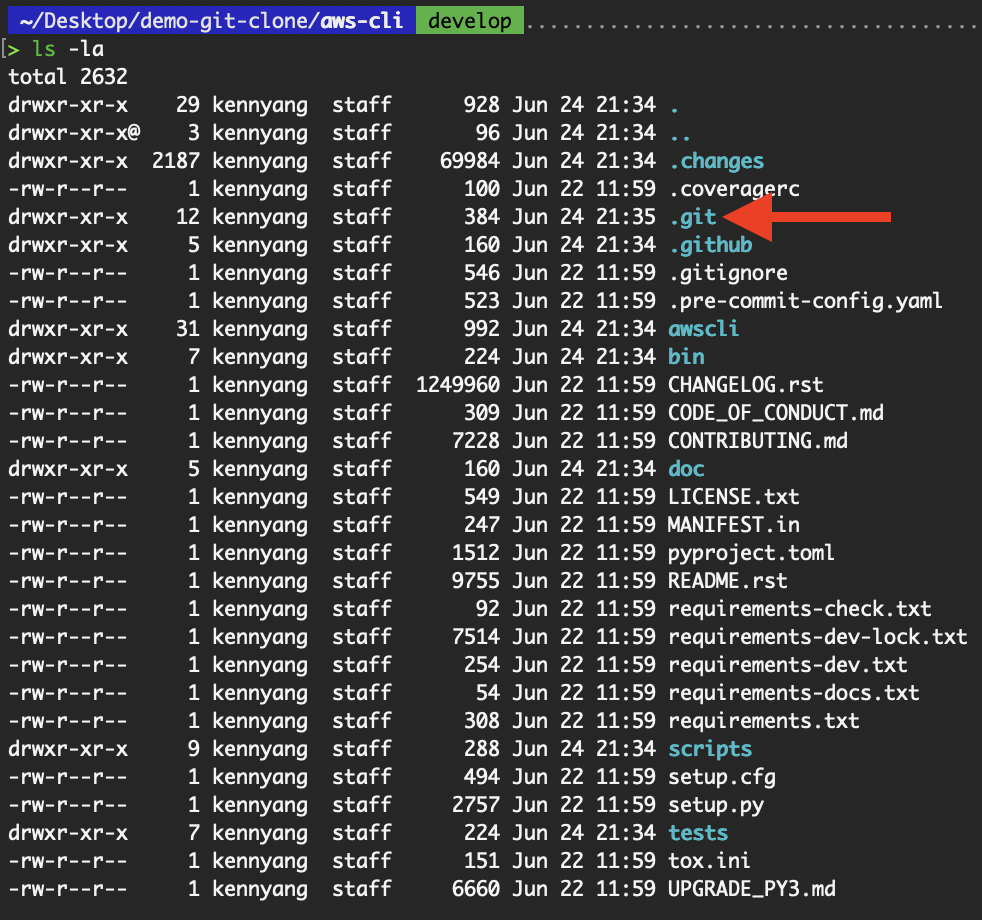
Task: Click the 1512 size of pyproject.toml
Action: tap(476, 553)
